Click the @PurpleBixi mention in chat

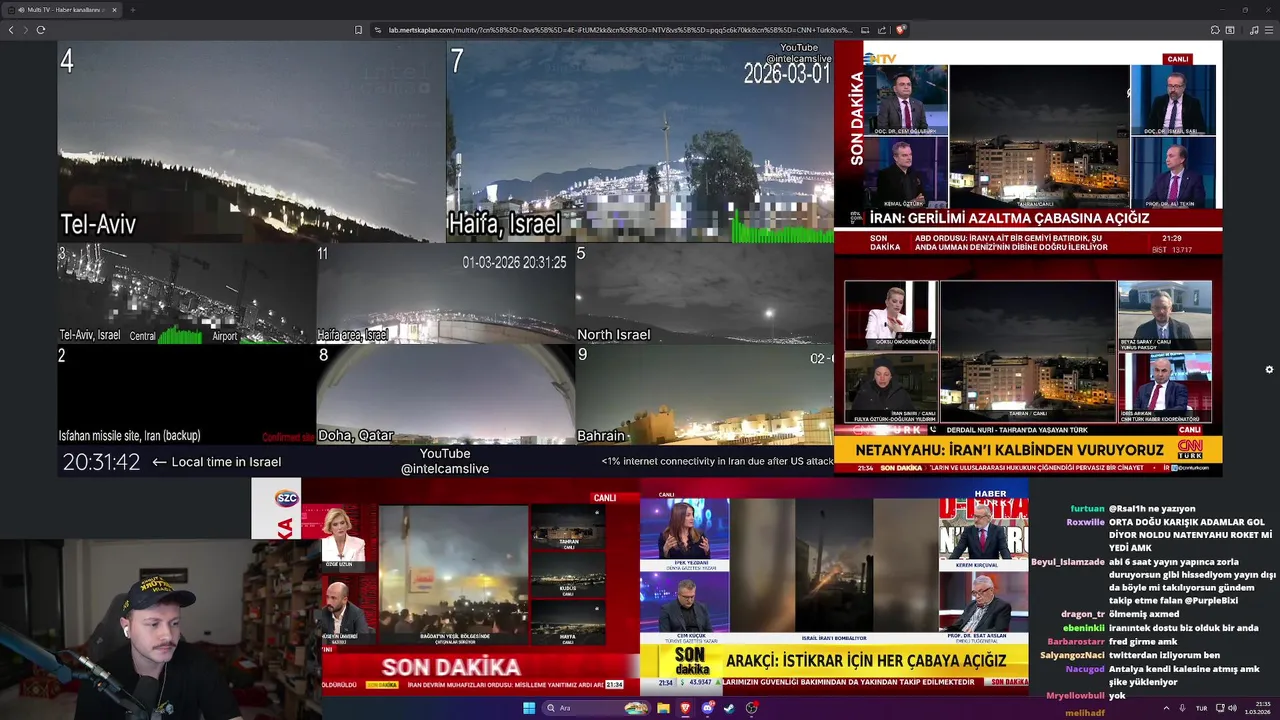1211,601
